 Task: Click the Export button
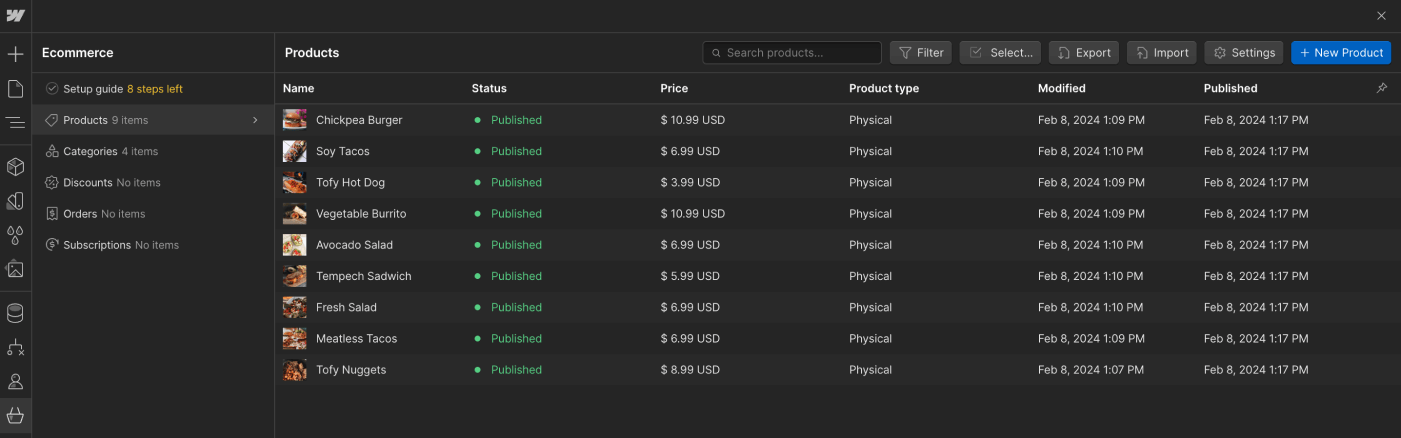pyautogui.click(x=1084, y=53)
